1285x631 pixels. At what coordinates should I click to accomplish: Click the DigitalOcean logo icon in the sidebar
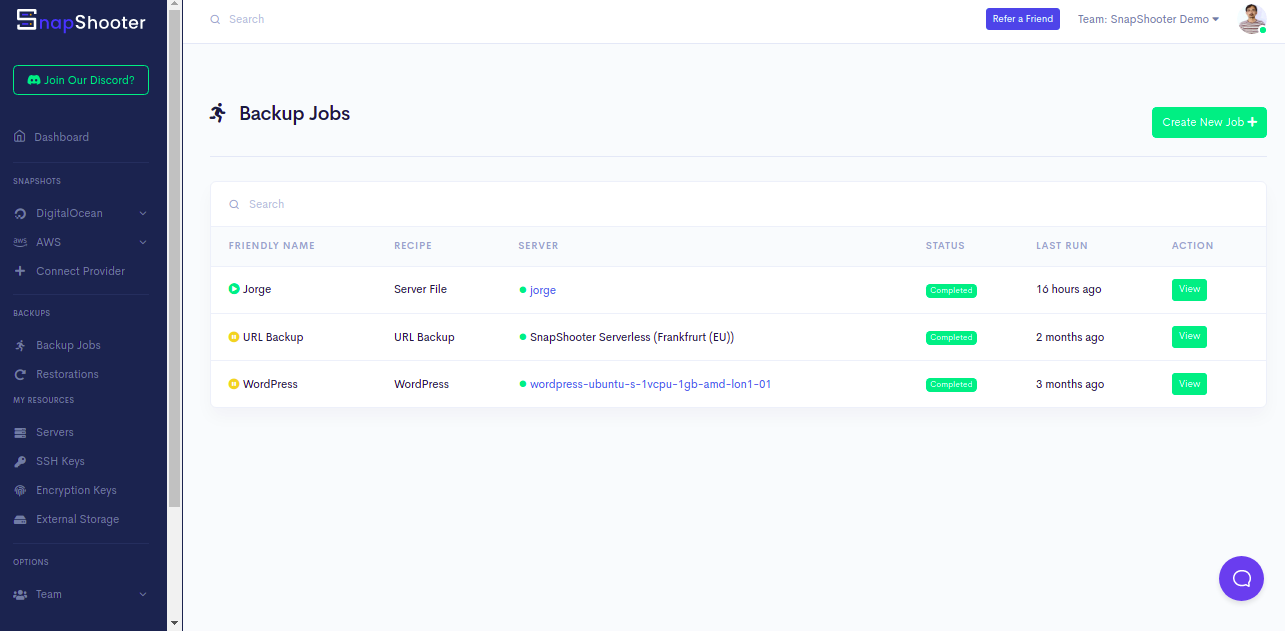tap(20, 213)
